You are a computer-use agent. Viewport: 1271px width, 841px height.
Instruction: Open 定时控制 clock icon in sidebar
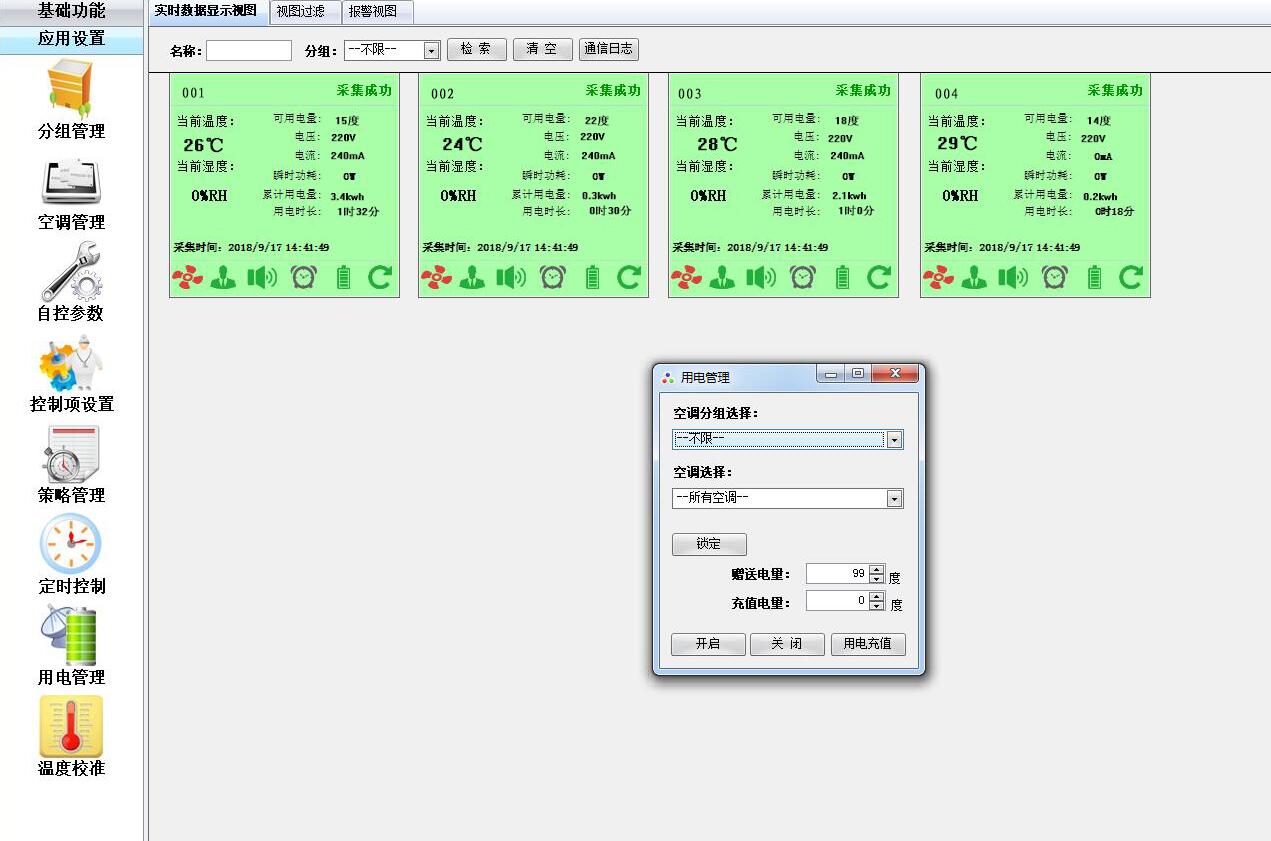(70, 550)
